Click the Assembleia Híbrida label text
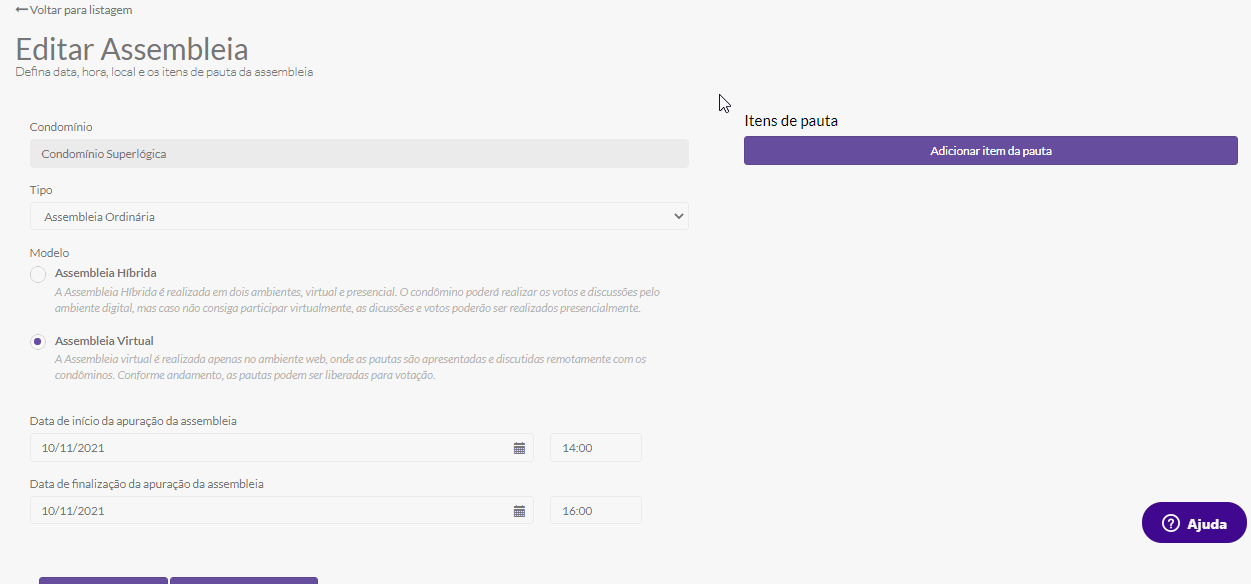The height and width of the screenshot is (584, 1251). pyautogui.click(x=105, y=273)
